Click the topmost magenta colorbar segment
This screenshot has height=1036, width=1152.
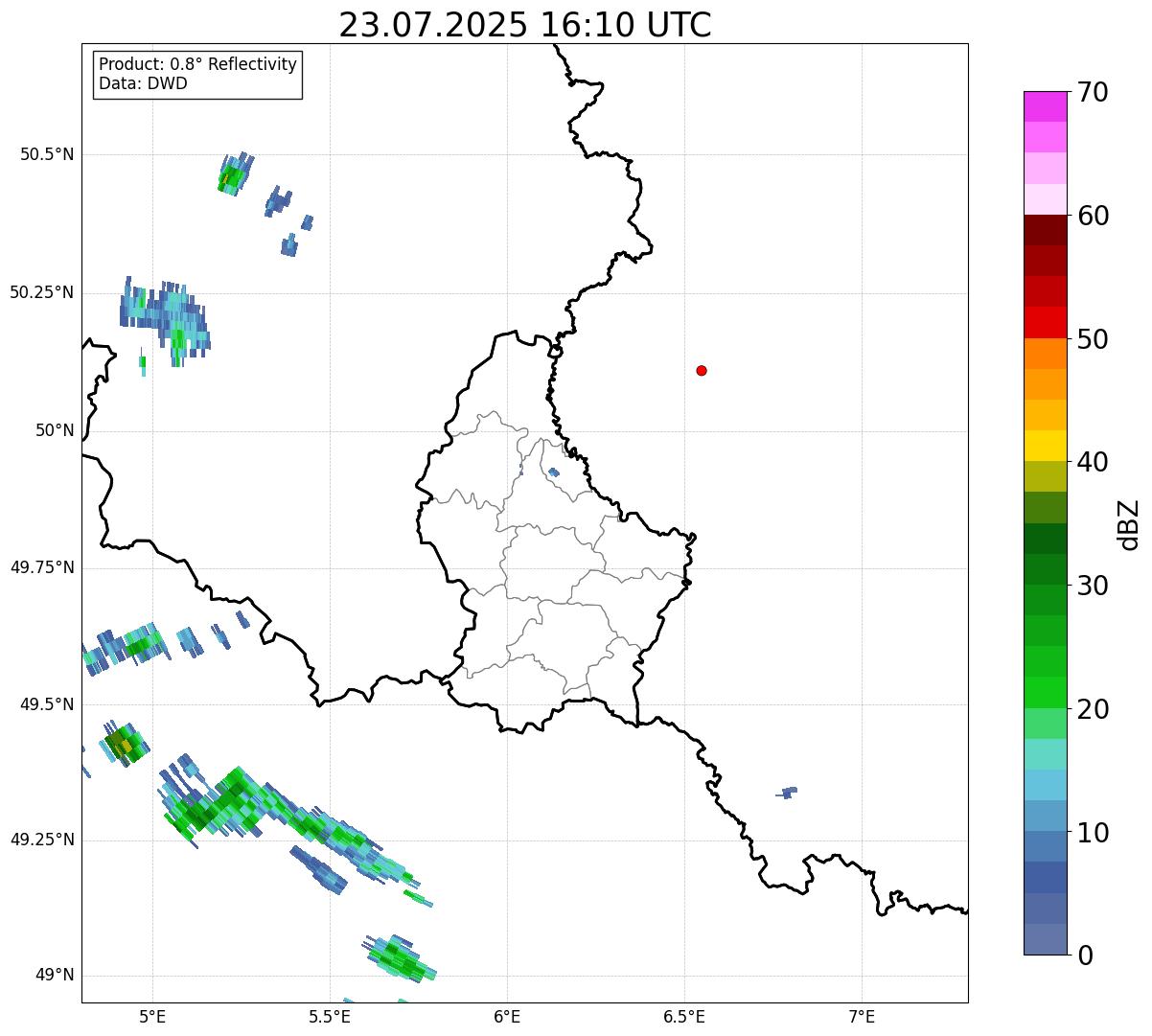coord(1045,106)
